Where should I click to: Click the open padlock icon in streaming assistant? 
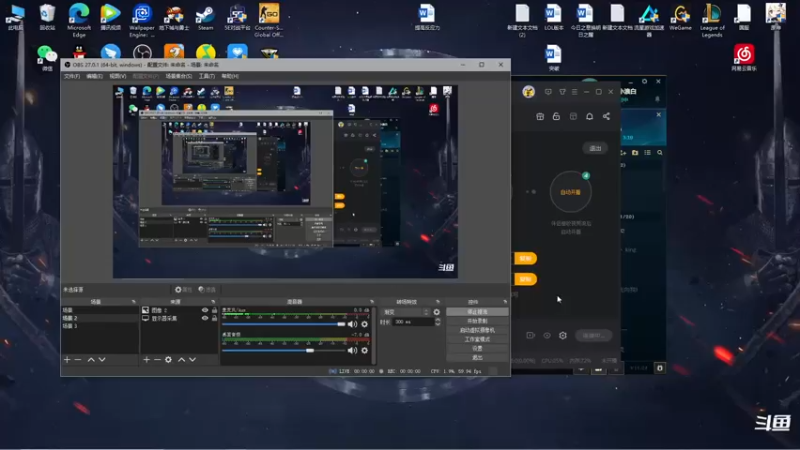coord(556,116)
